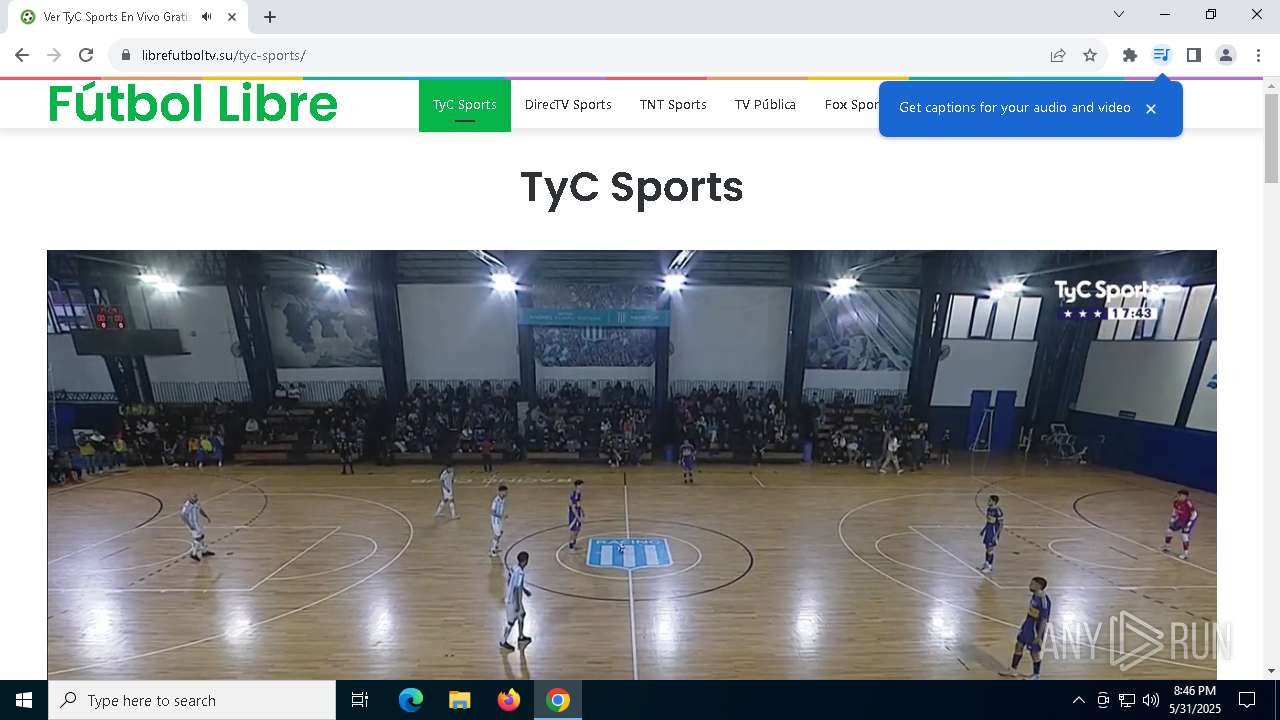Open the Fox Sports channel

[852, 105]
